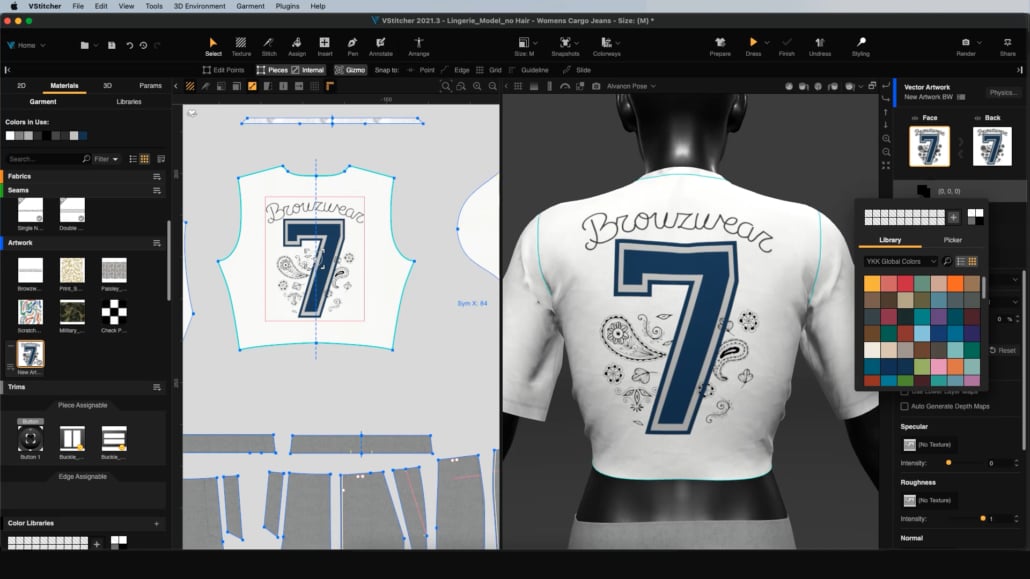1030x579 pixels.
Task: Click the Physics button
Action: 1003,92
